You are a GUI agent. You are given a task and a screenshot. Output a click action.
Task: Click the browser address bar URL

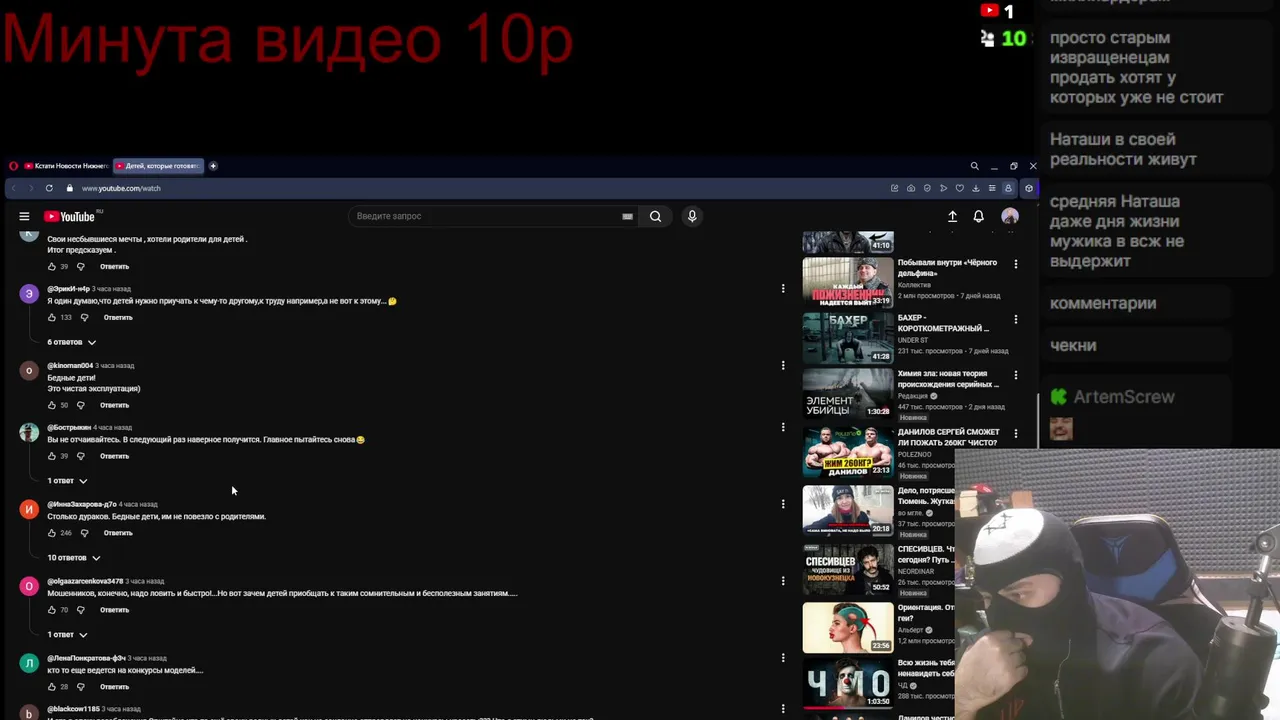(x=121, y=188)
